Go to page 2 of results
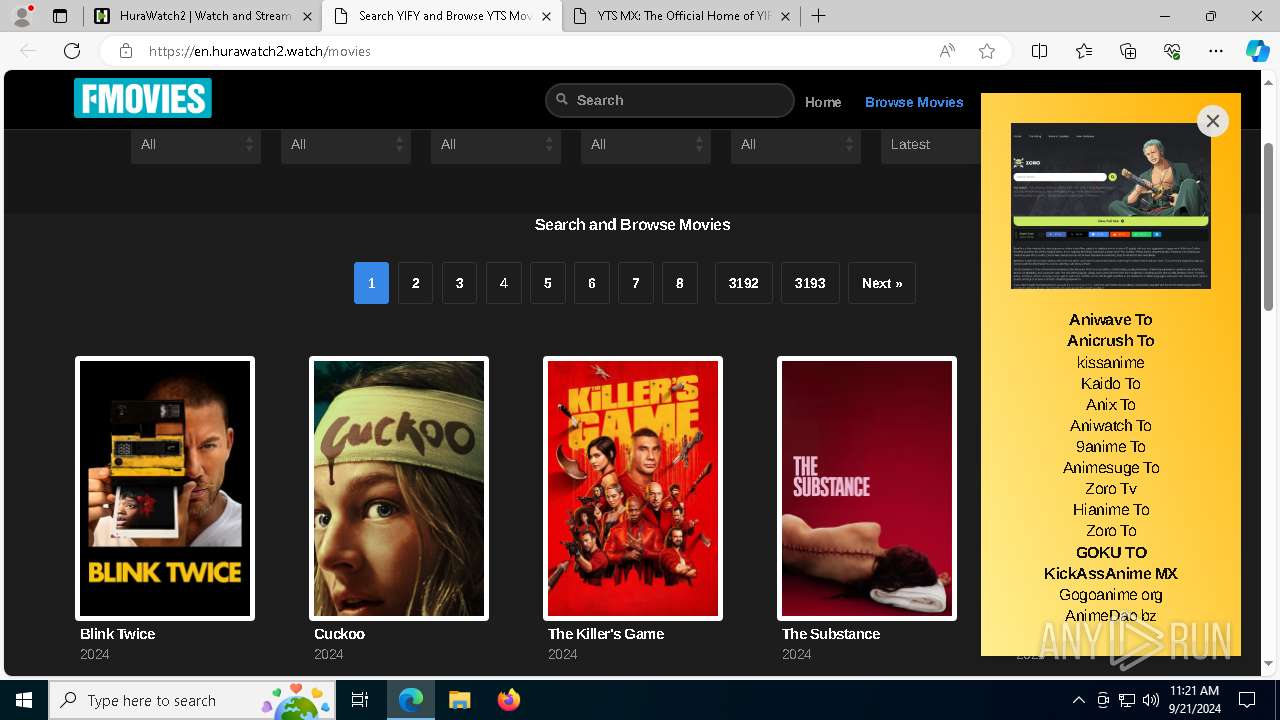The width and height of the screenshot is (1280, 720). click(x=415, y=283)
